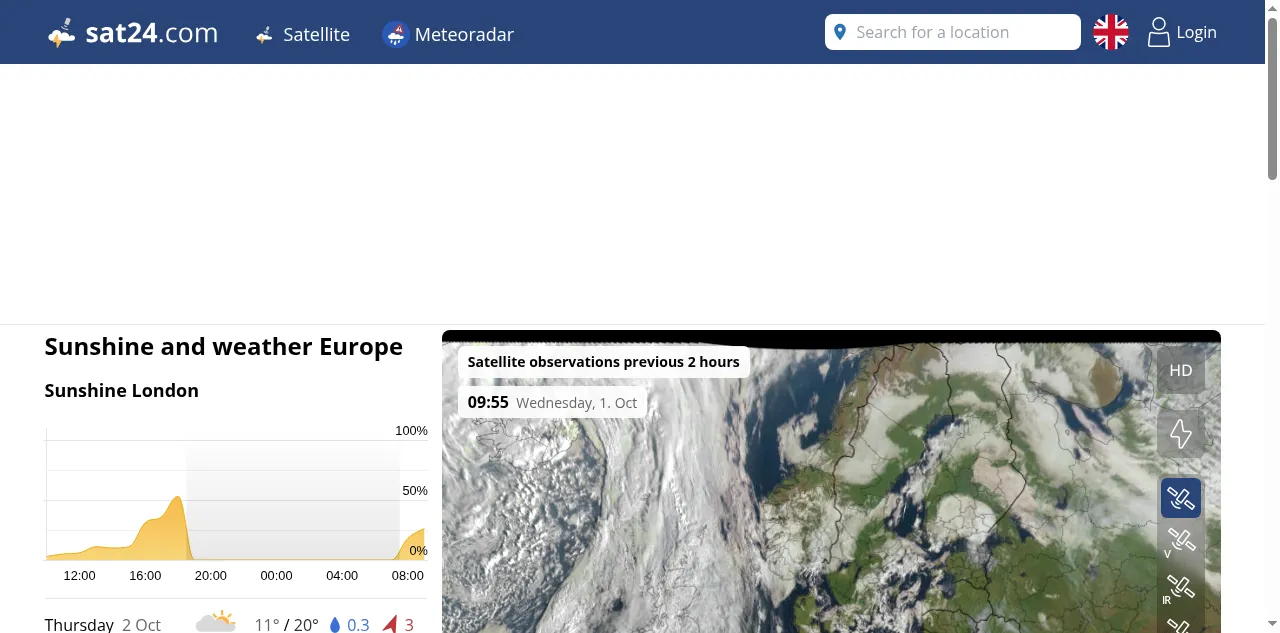Click the sat24.com logo
1280x633 pixels.
[133, 33]
